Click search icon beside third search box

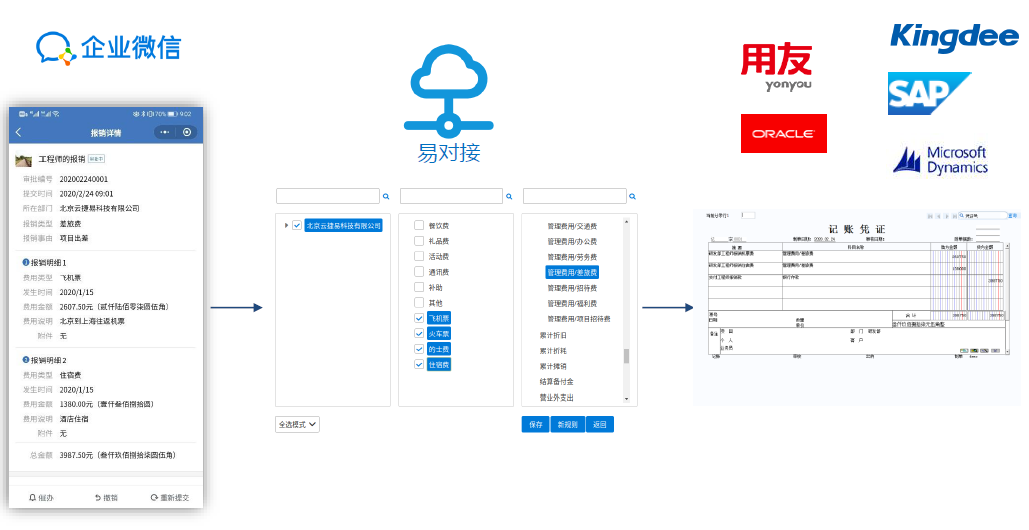click(632, 196)
